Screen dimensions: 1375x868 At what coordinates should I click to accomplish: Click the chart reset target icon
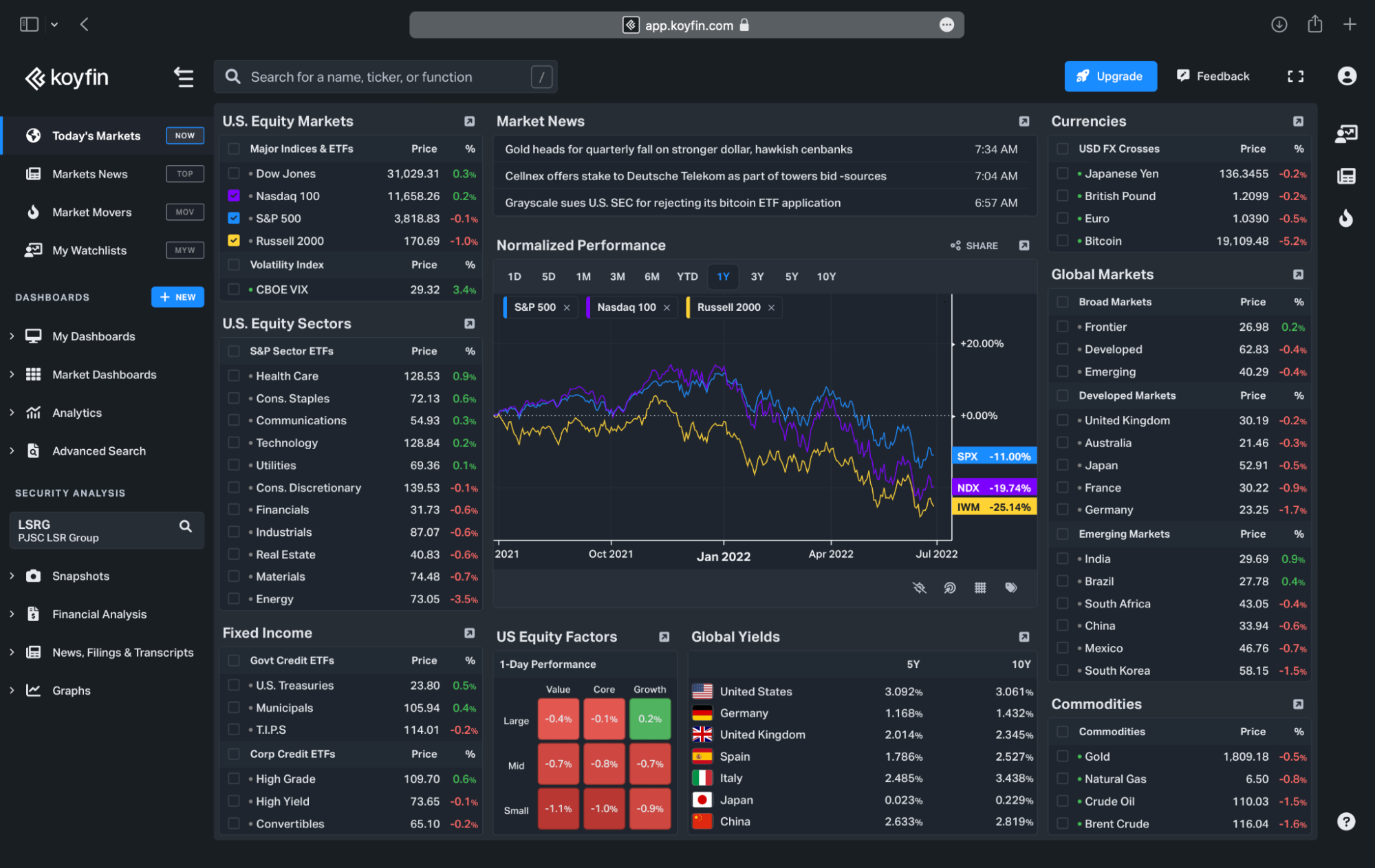click(949, 587)
